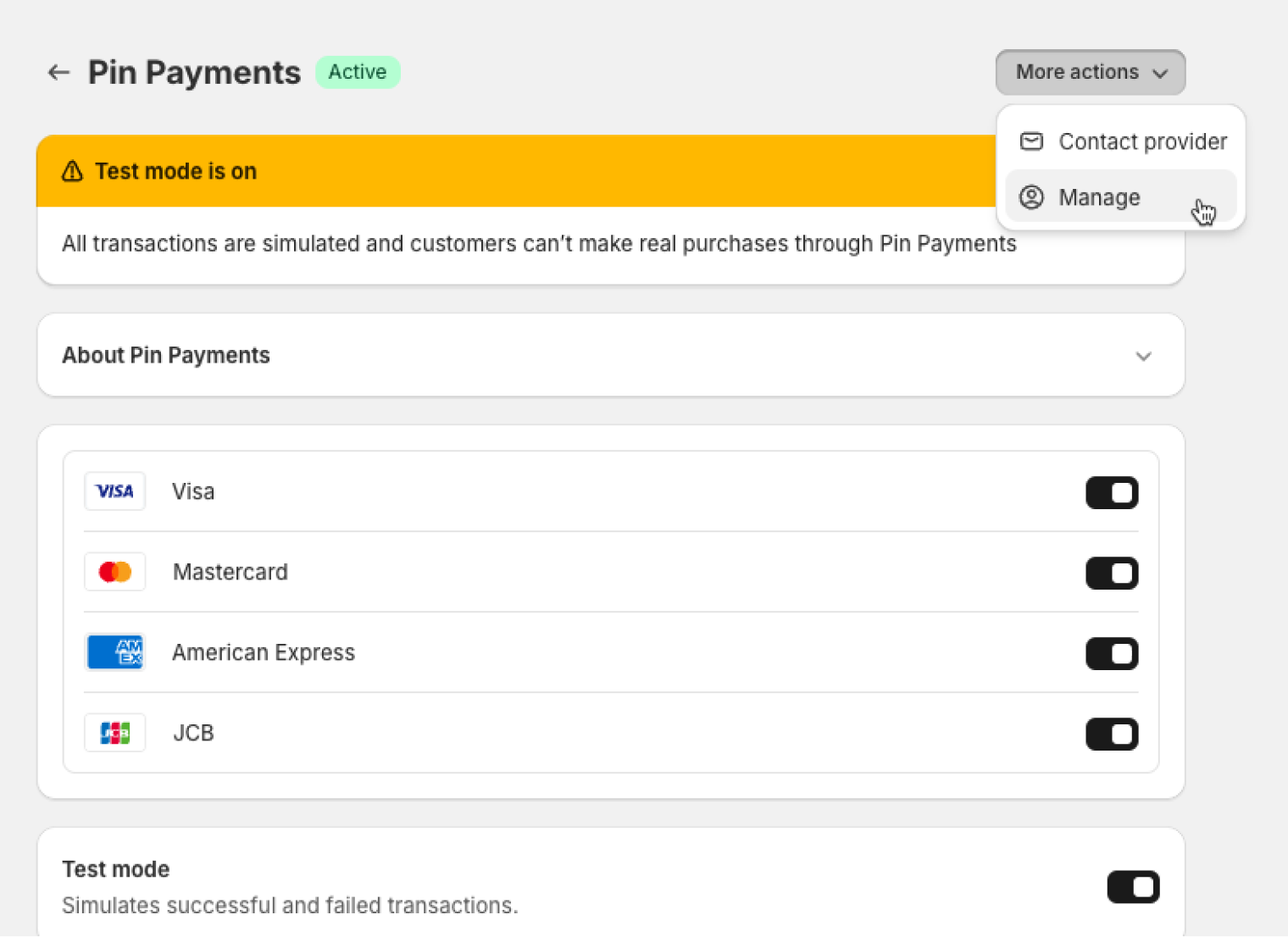This screenshot has width=1288, height=937.
Task: Click the JCB card logo
Action: [115, 733]
